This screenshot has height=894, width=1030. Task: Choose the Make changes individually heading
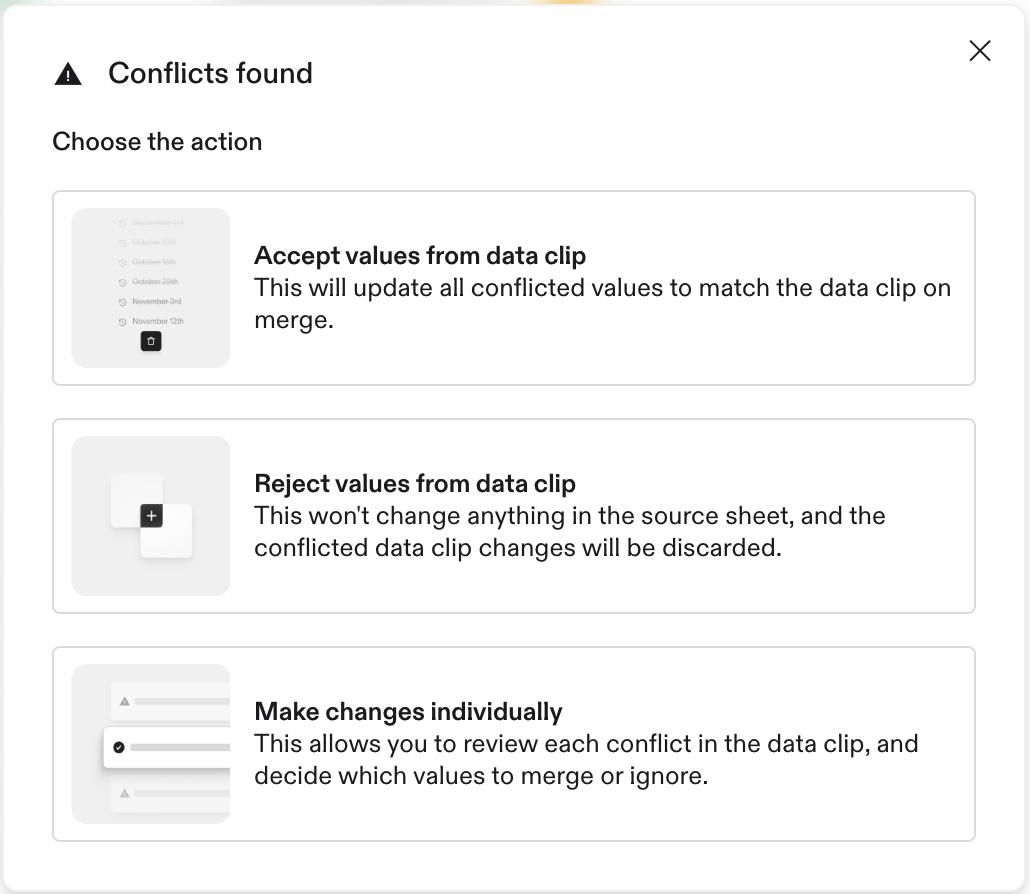(408, 712)
